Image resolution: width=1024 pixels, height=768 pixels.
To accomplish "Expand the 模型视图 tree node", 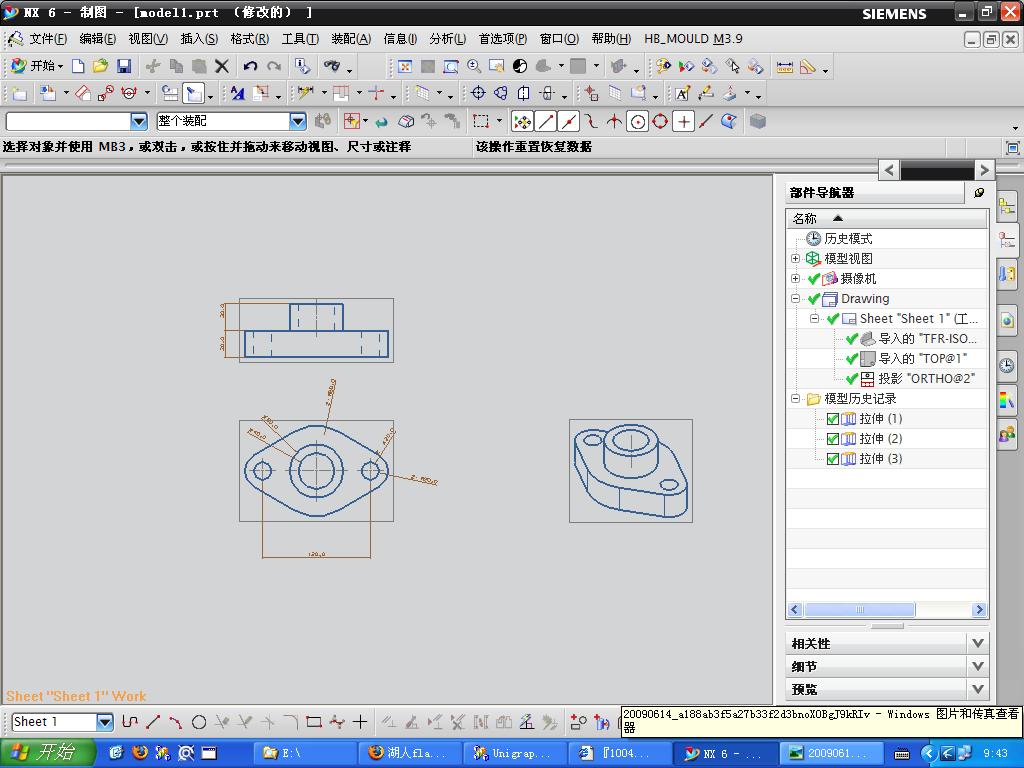I will (x=796, y=258).
